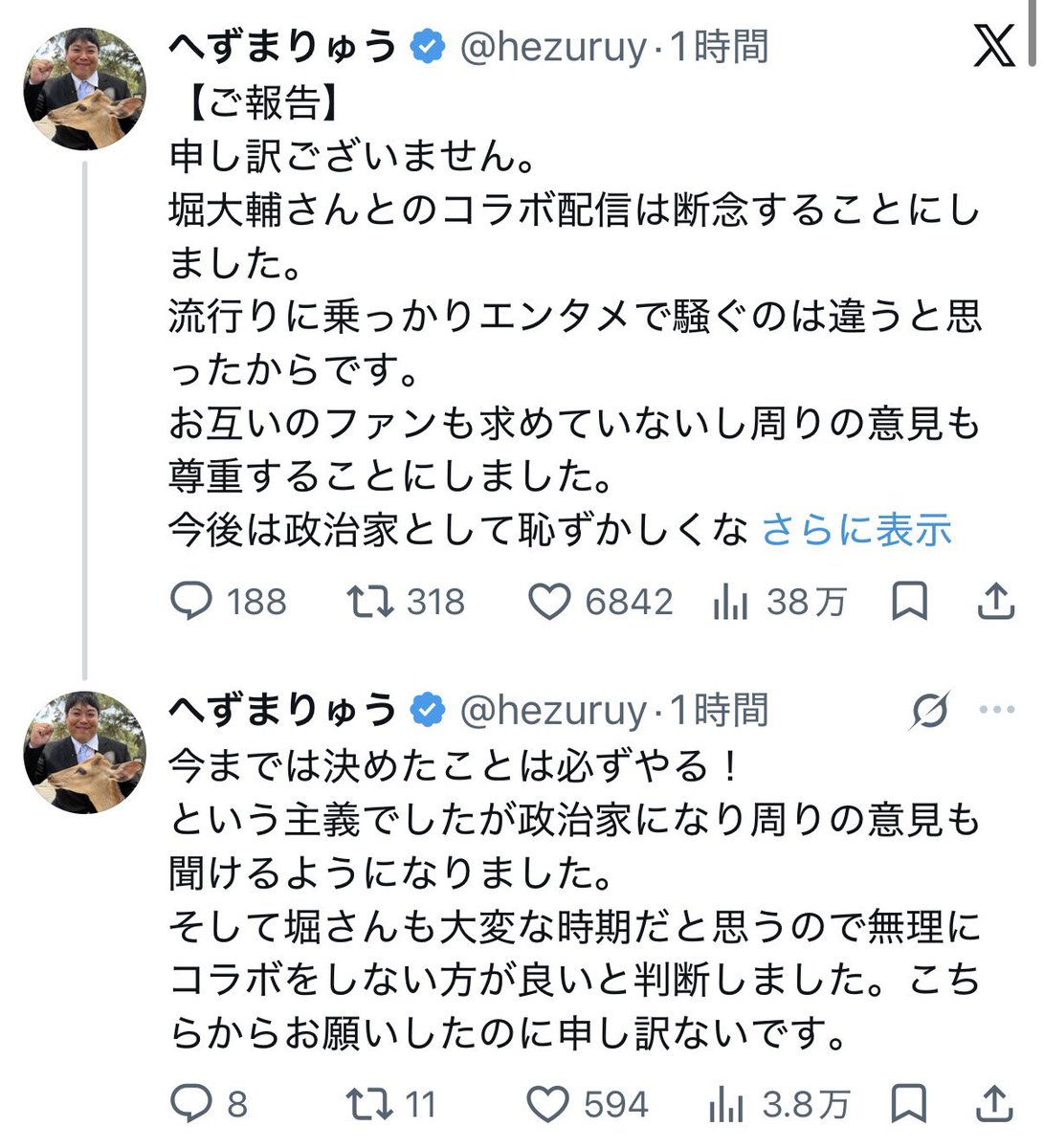Repost the second post with 11 reposts
The image size is (1044, 1148).
click(x=391, y=1105)
